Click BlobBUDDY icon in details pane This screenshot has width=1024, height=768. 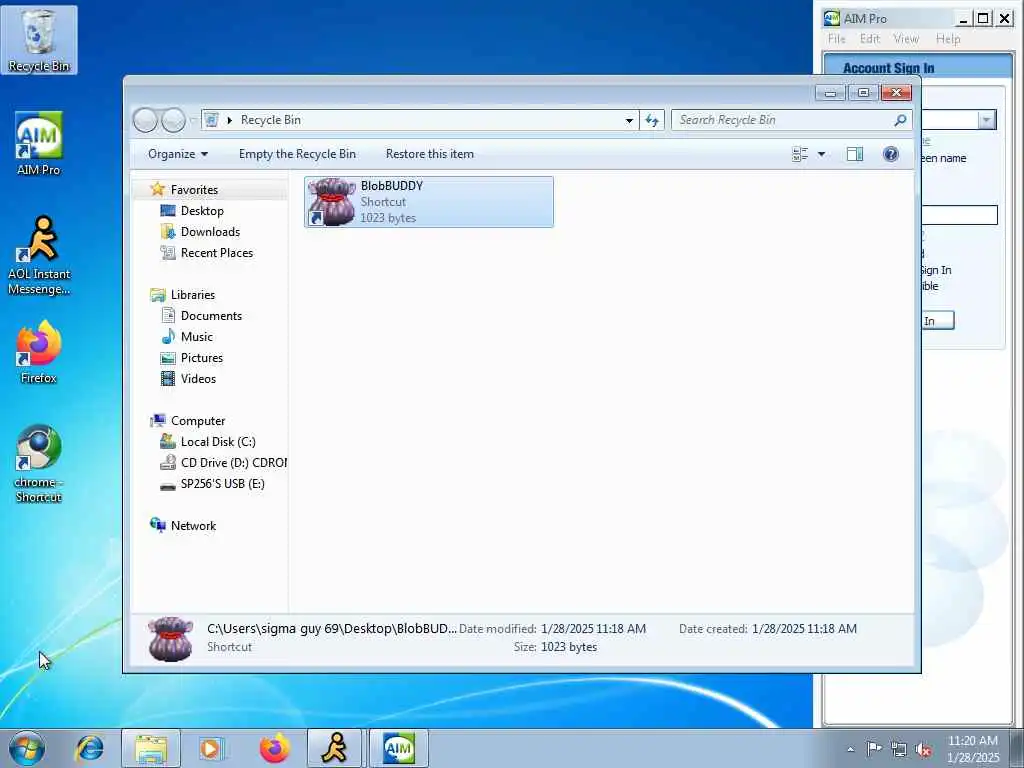[170, 639]
